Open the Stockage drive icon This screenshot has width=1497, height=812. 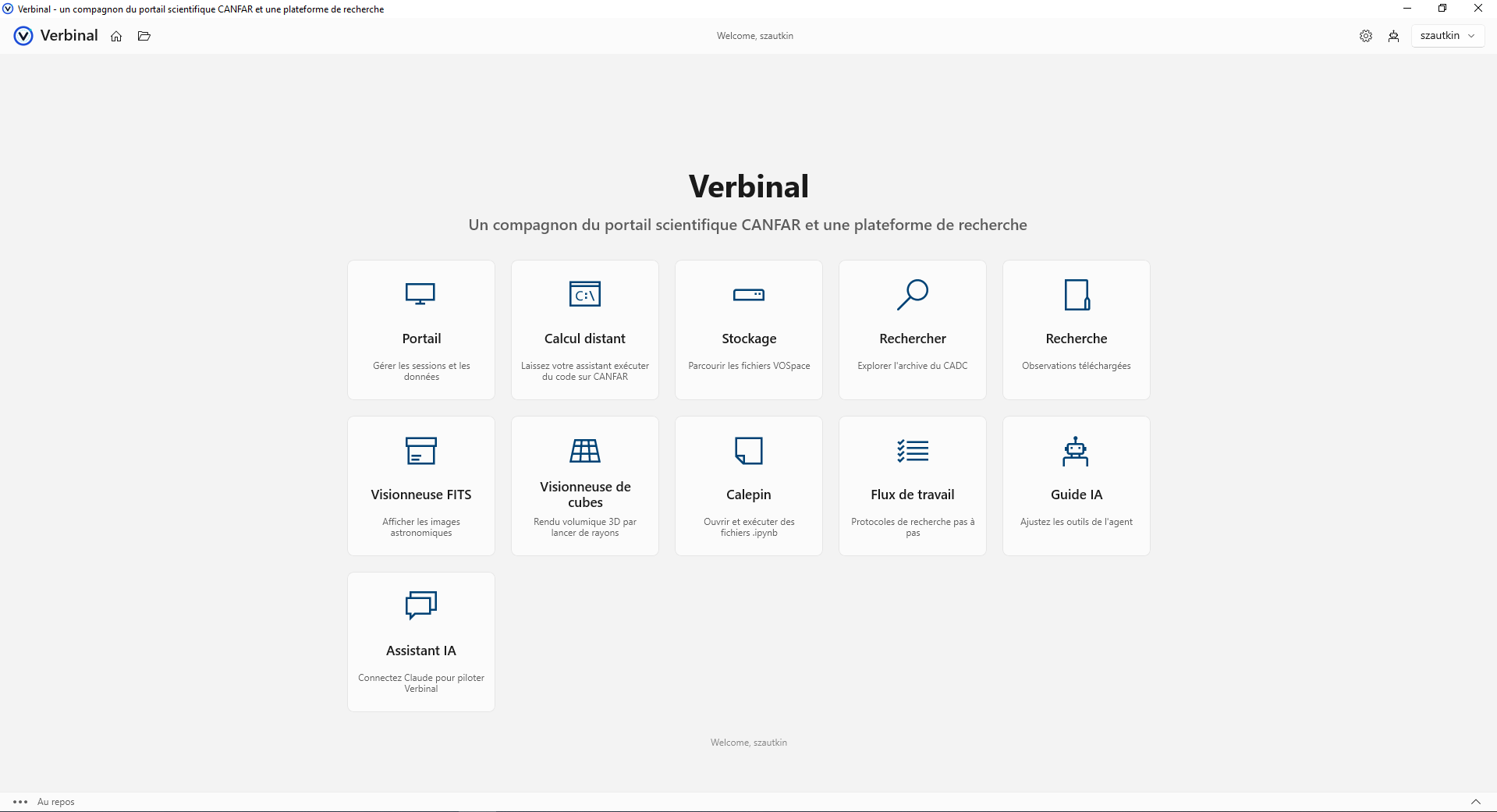click(749, 295)
